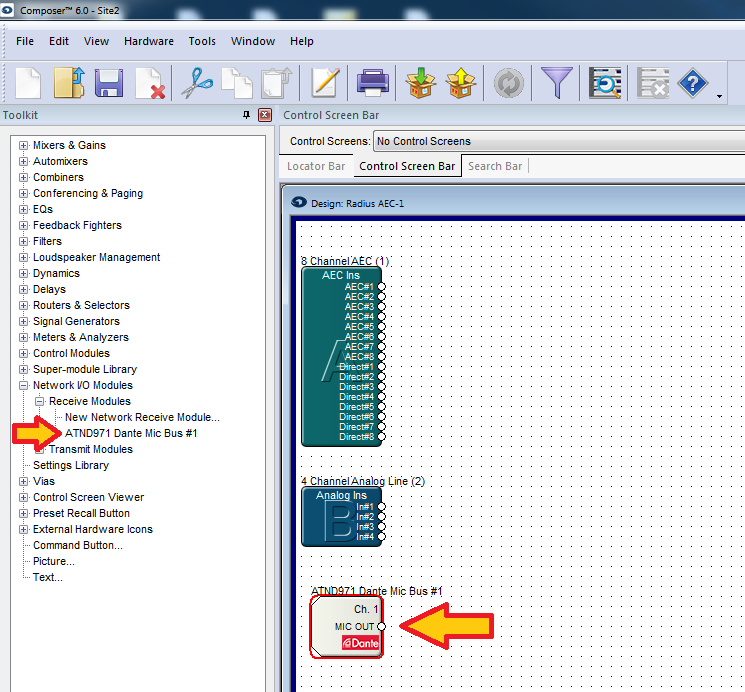Expand the Feedback Fighters category
Viewport: 745px width, 692px height.
coord(23,225)
